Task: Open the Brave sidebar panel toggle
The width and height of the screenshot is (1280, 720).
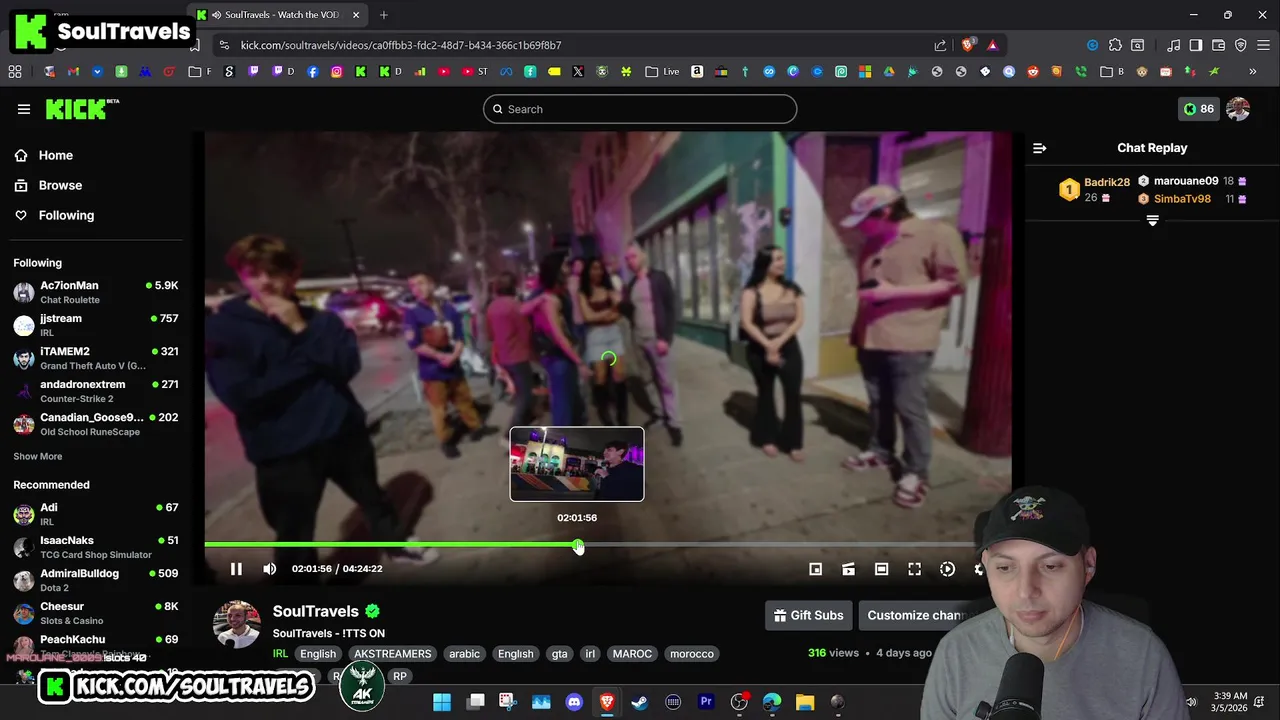Action: point(1195,45)
